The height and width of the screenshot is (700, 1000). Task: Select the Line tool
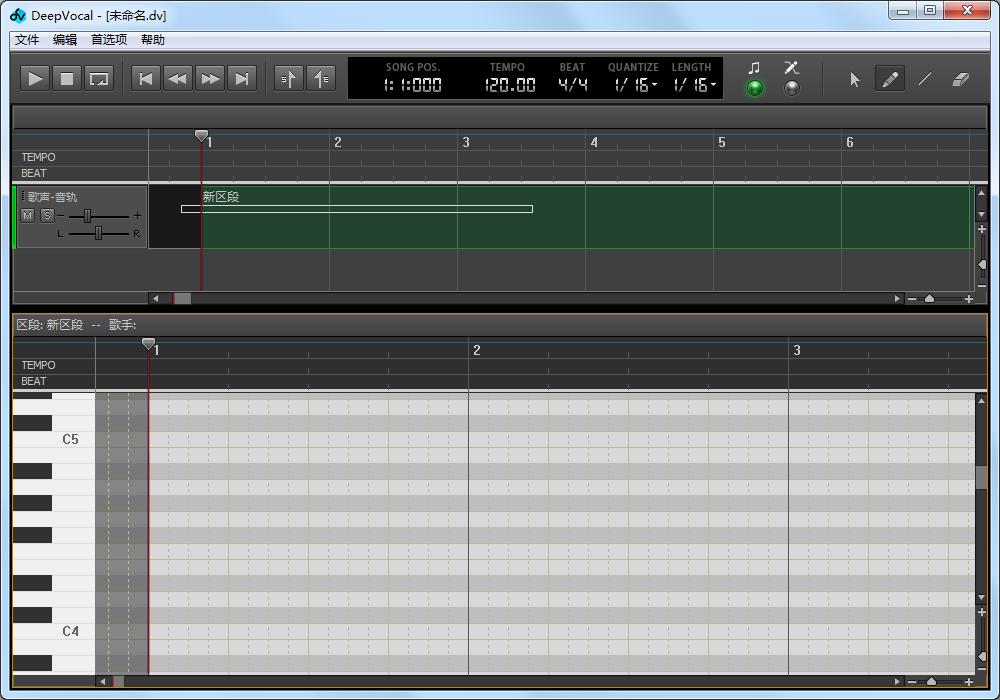(x=925, y=79)
